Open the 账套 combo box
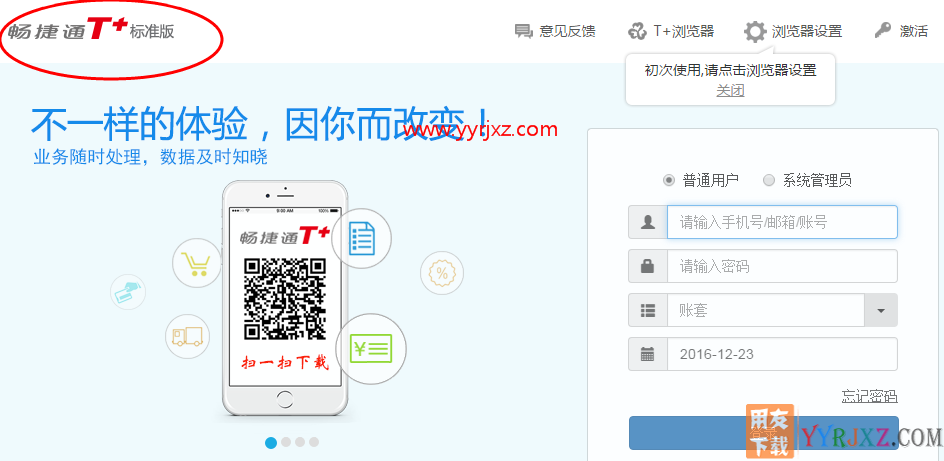This screenshot has height=461, width=944. 766,311
